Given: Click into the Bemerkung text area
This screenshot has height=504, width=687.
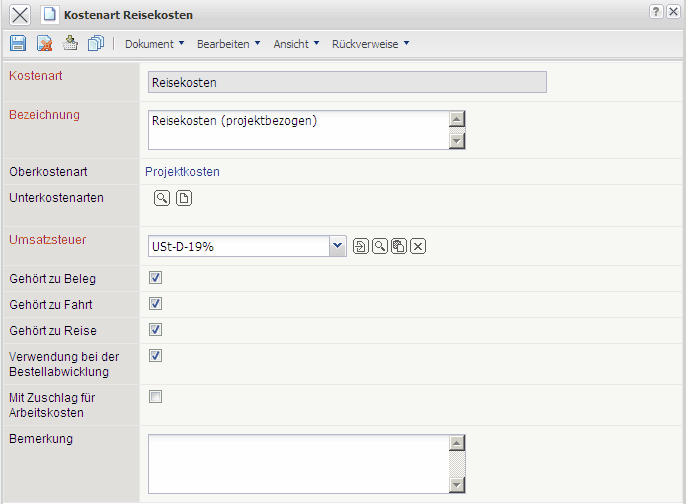Looking at the screenshot, I should point(297,463).
